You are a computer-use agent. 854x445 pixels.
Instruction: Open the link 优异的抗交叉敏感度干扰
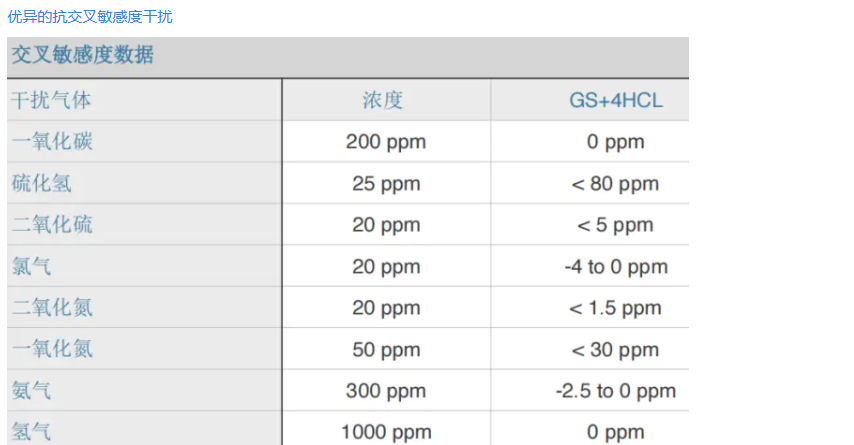pyautogui.click(x=90, y=17)
